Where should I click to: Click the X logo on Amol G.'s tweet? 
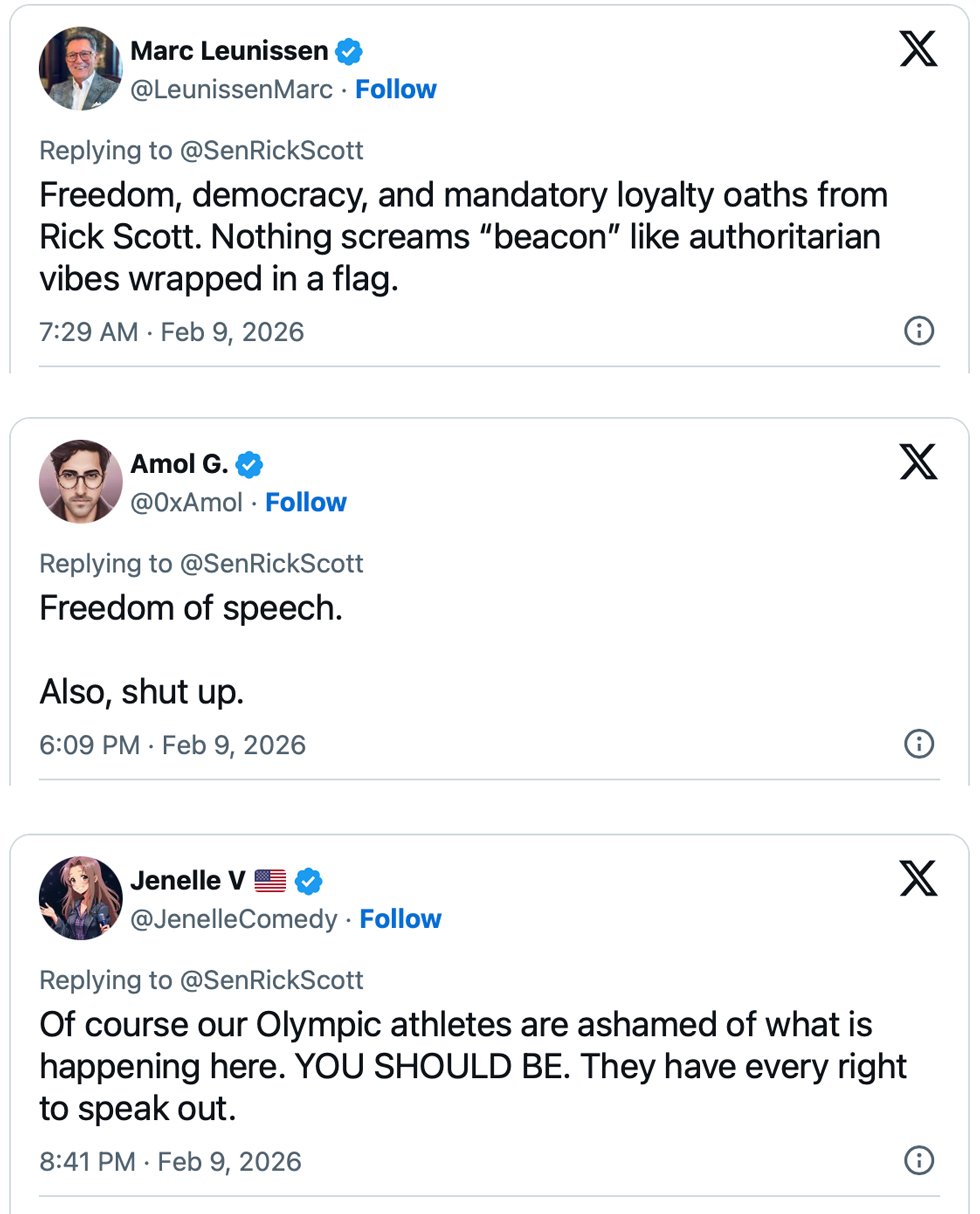918,461
